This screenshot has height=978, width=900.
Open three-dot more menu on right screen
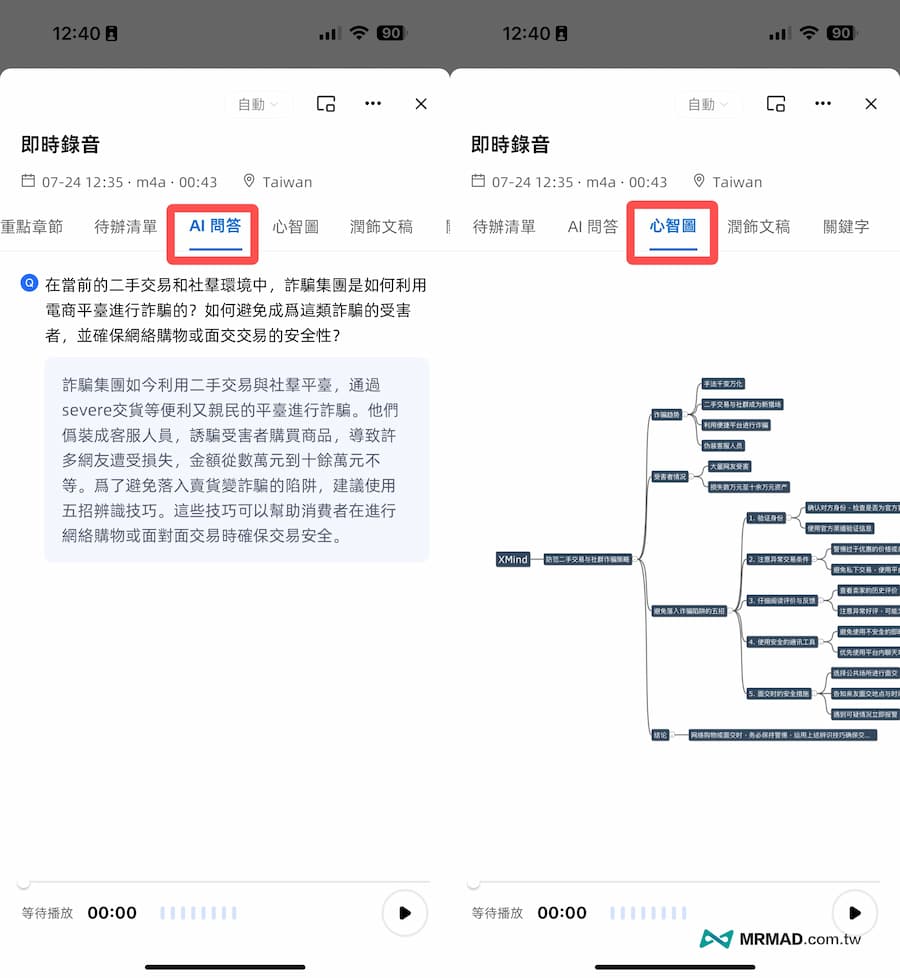823,103
